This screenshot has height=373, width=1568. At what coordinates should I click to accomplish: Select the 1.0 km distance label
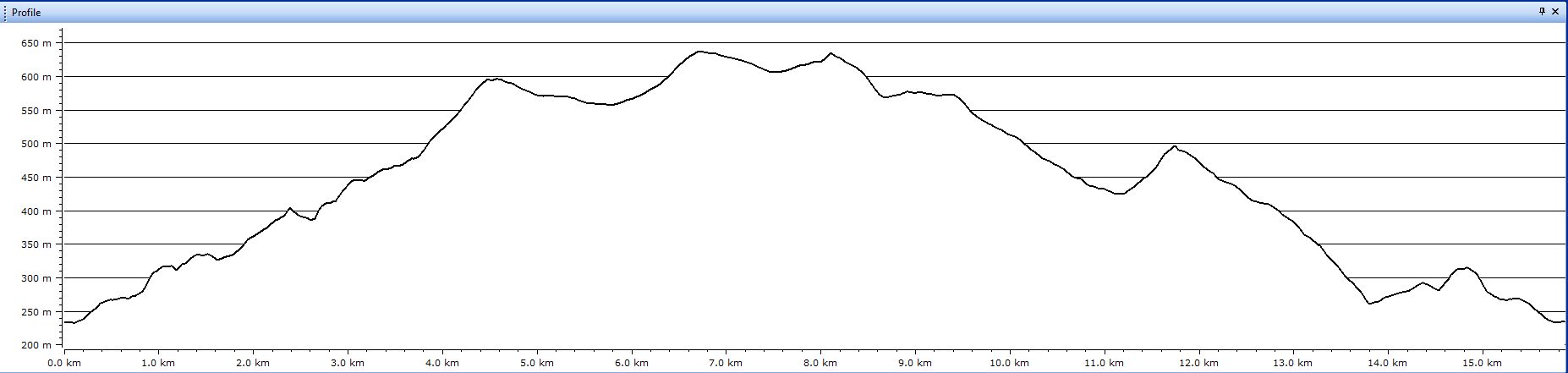(158, 363)
